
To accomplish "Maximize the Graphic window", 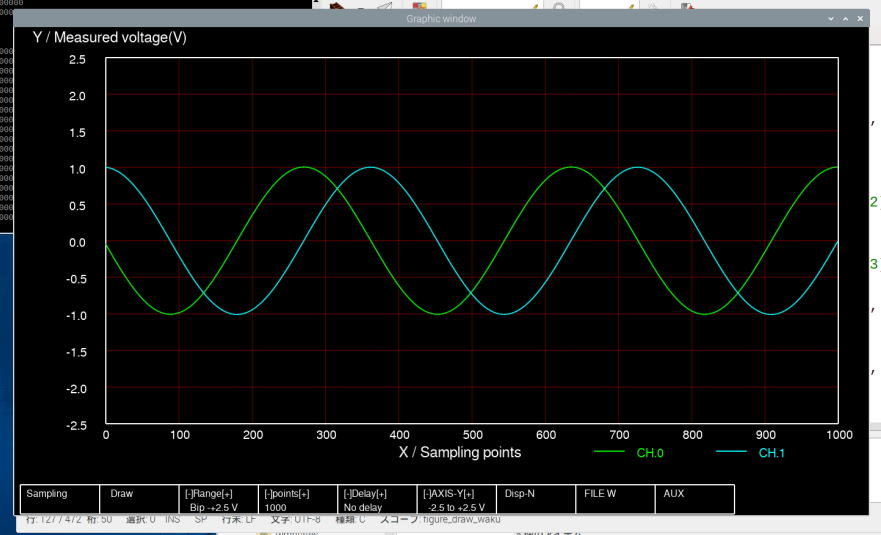I will pos(846,19).
